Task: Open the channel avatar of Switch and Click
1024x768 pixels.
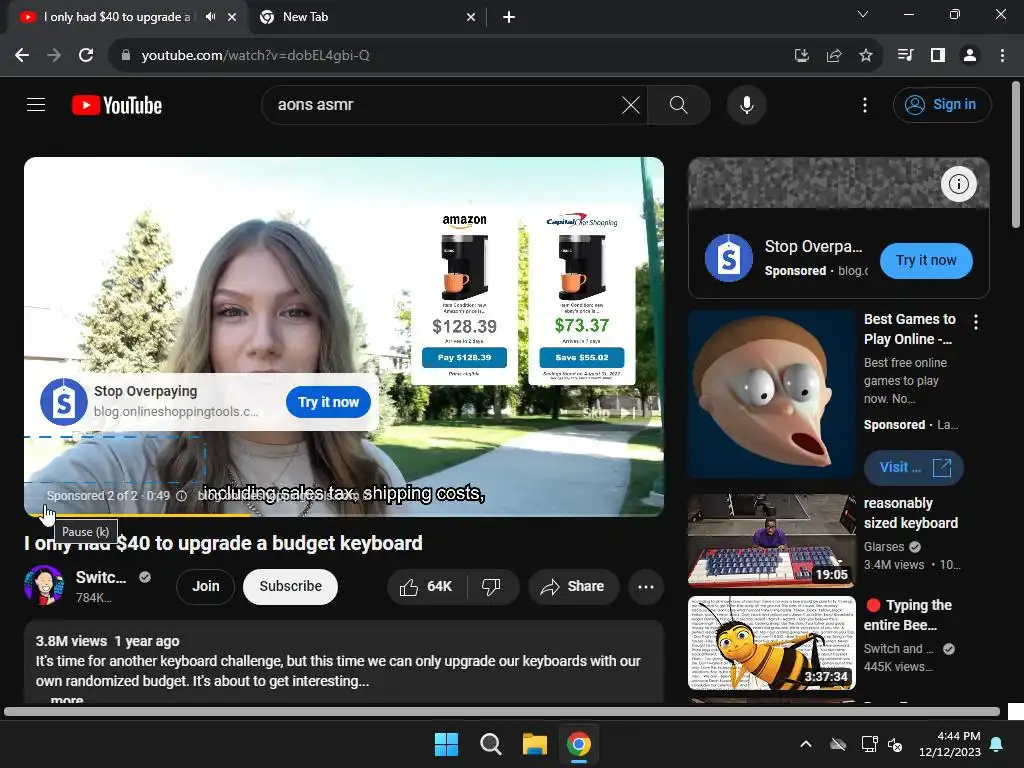Action: [x=44, y=586]
